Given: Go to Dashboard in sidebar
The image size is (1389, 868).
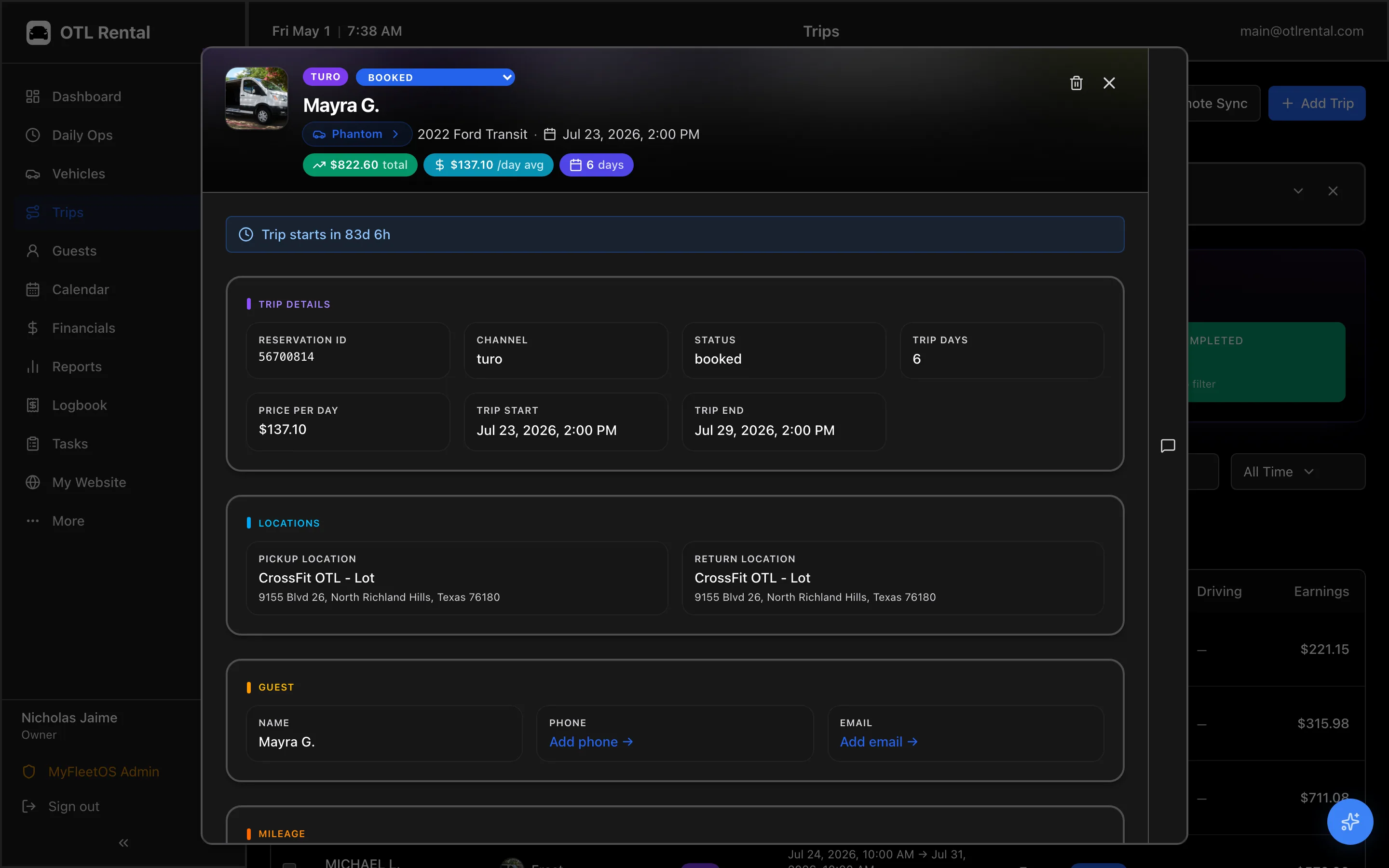Looking at the screenshot, I should pyautogui.click(x=87, y=96).
